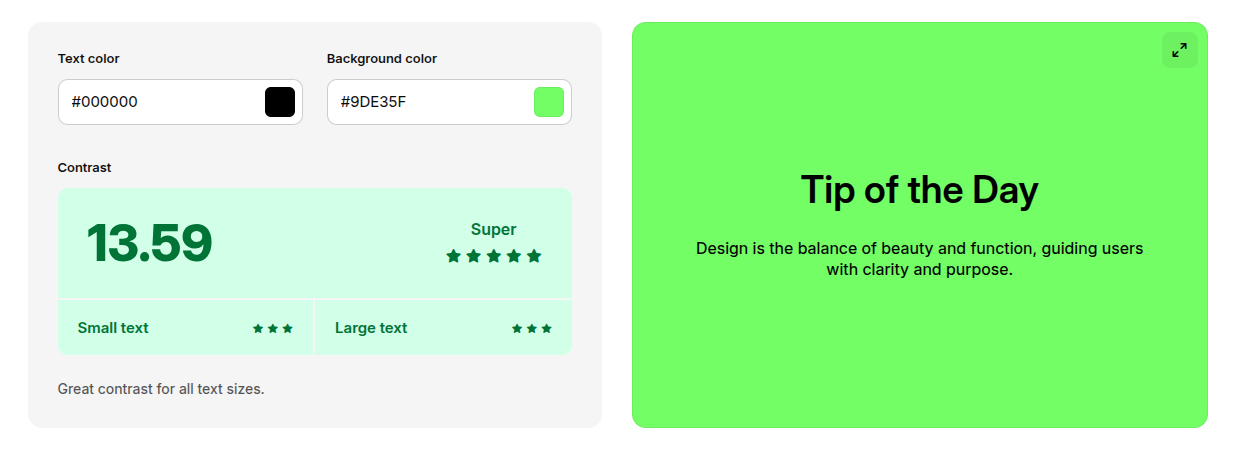Click the text color hex input field
Image resolution: width=1237 pixels, height=453 pixels.
click(160, 102)
